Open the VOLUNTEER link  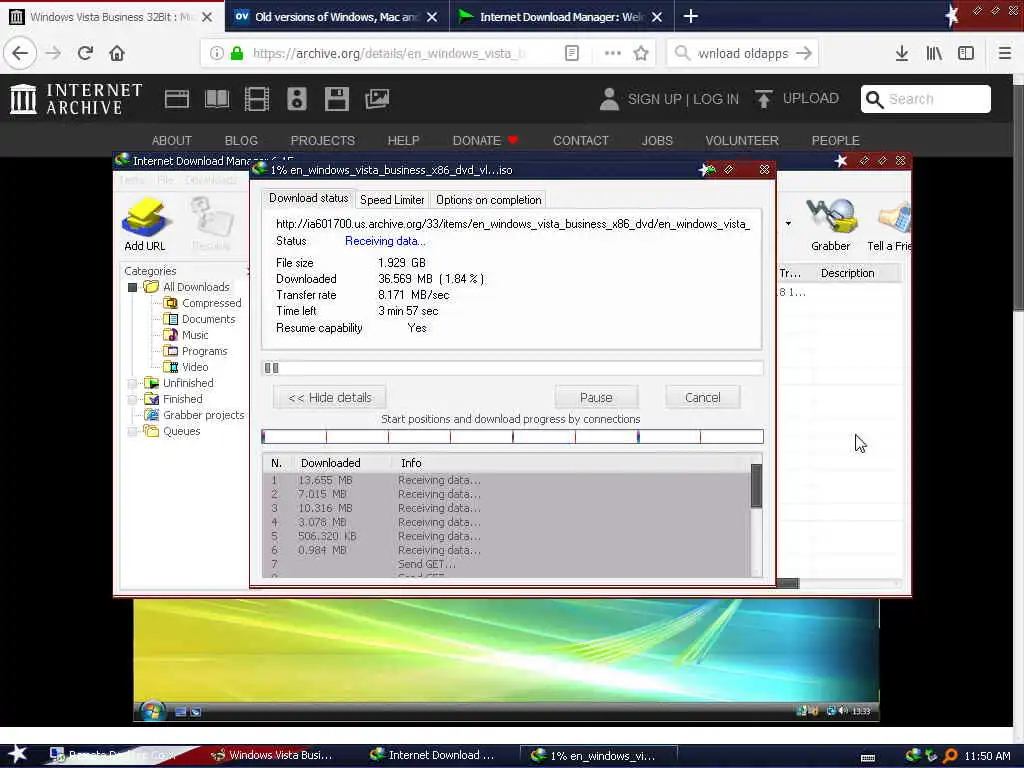coord(742,140)
